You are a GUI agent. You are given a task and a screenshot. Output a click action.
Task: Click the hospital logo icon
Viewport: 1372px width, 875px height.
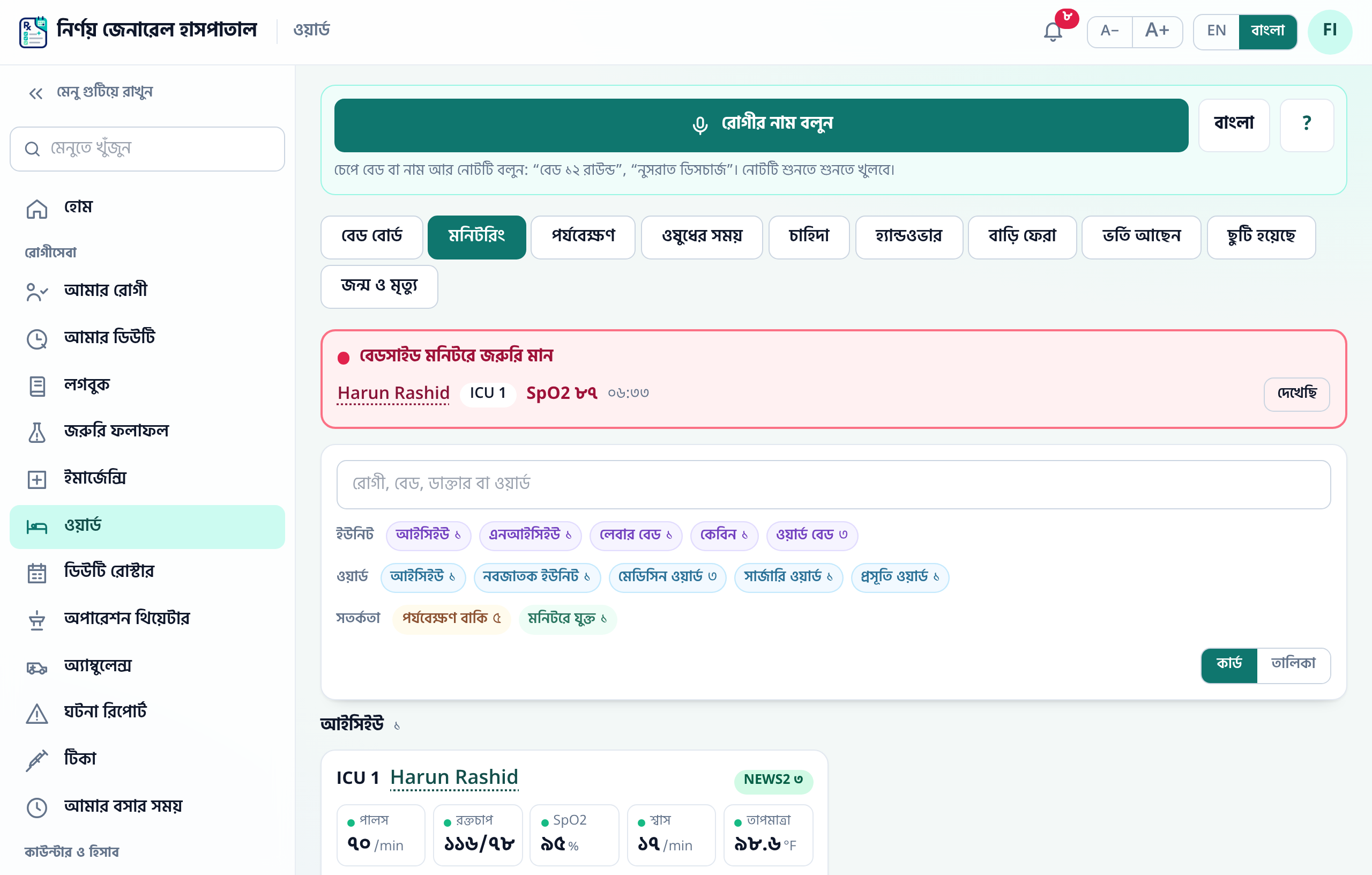tap(33, 31)
